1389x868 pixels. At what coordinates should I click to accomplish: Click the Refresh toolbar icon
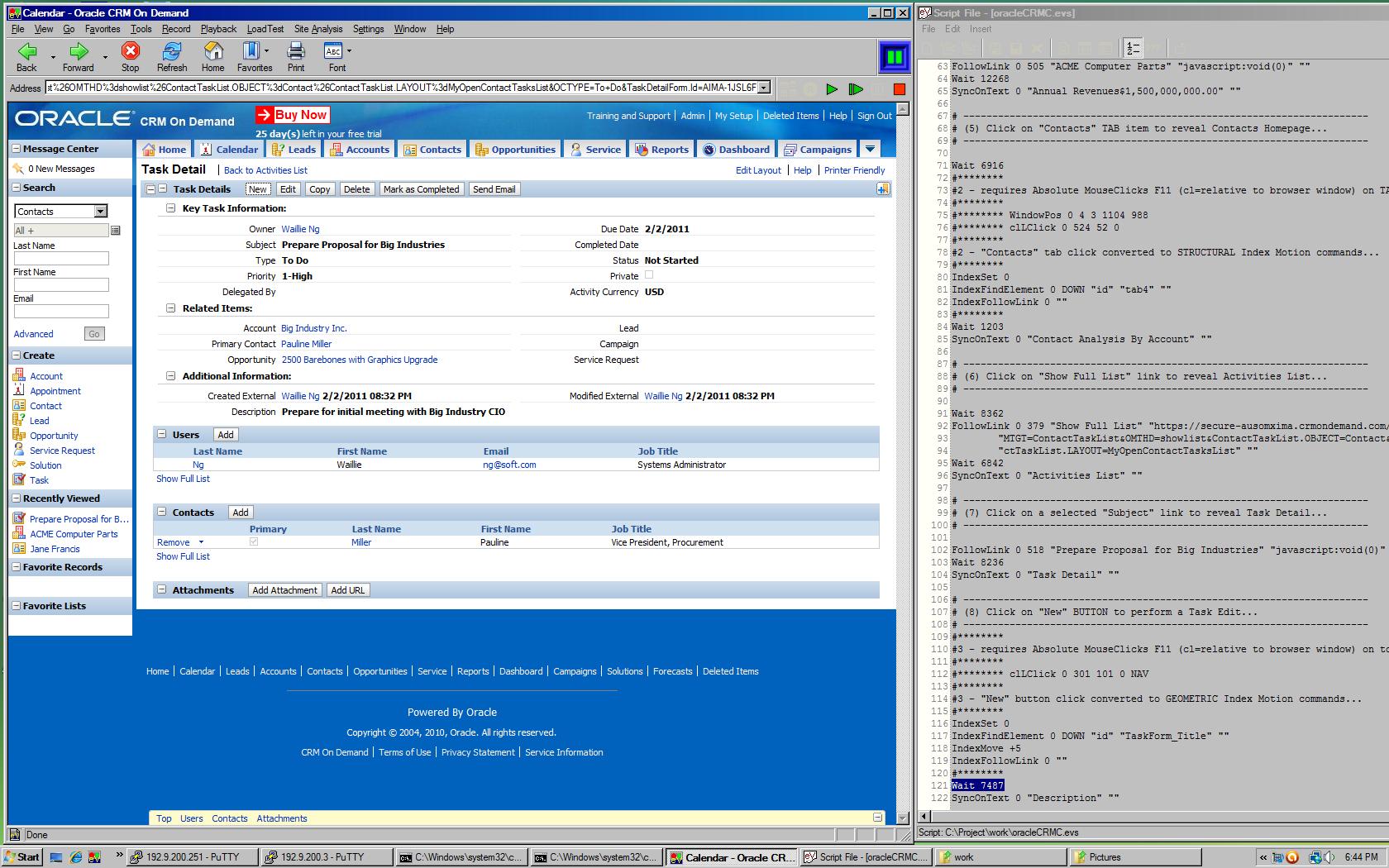coord(172,51)
